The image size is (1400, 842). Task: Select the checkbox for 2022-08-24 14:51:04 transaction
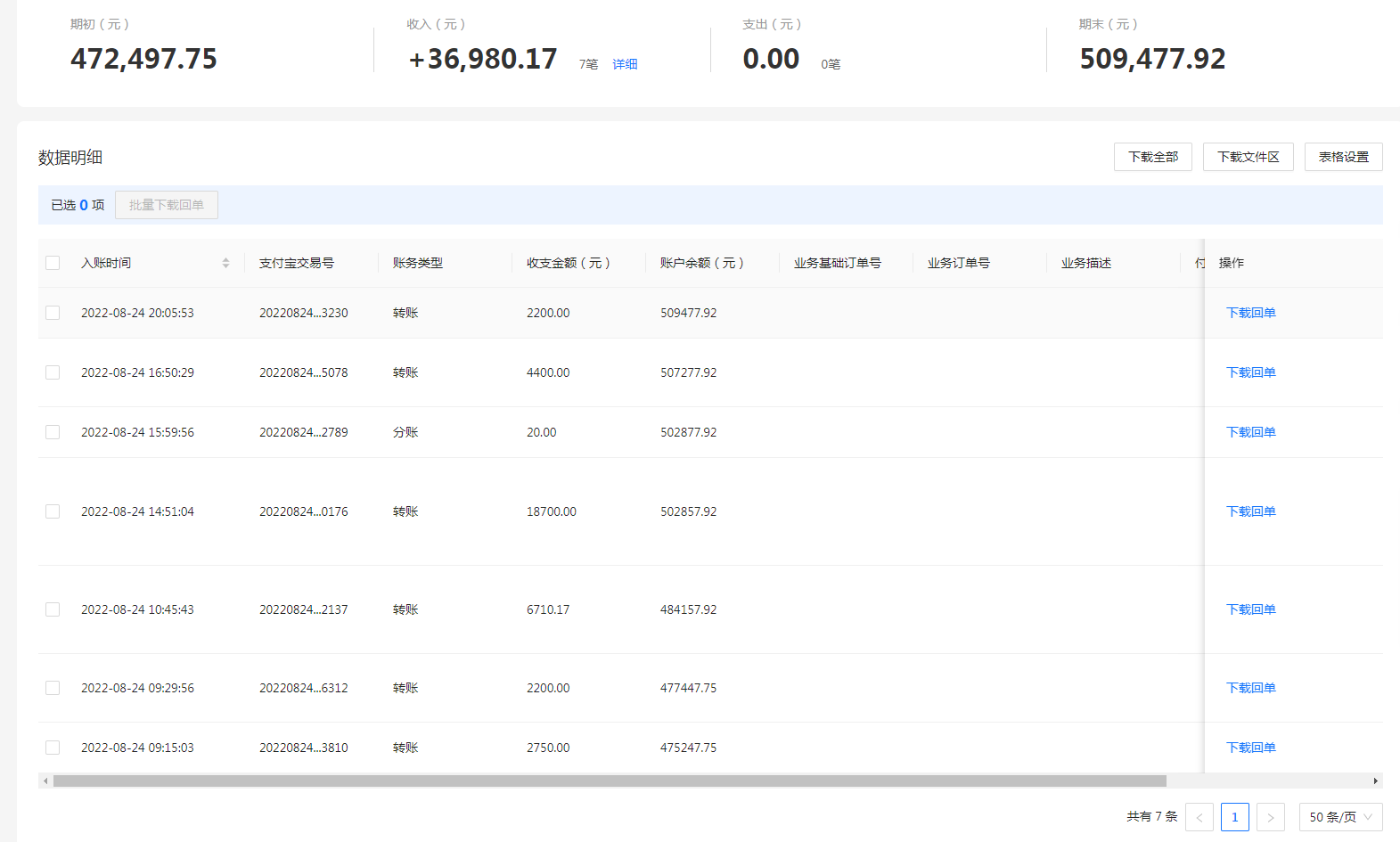(x=53, y=511)
